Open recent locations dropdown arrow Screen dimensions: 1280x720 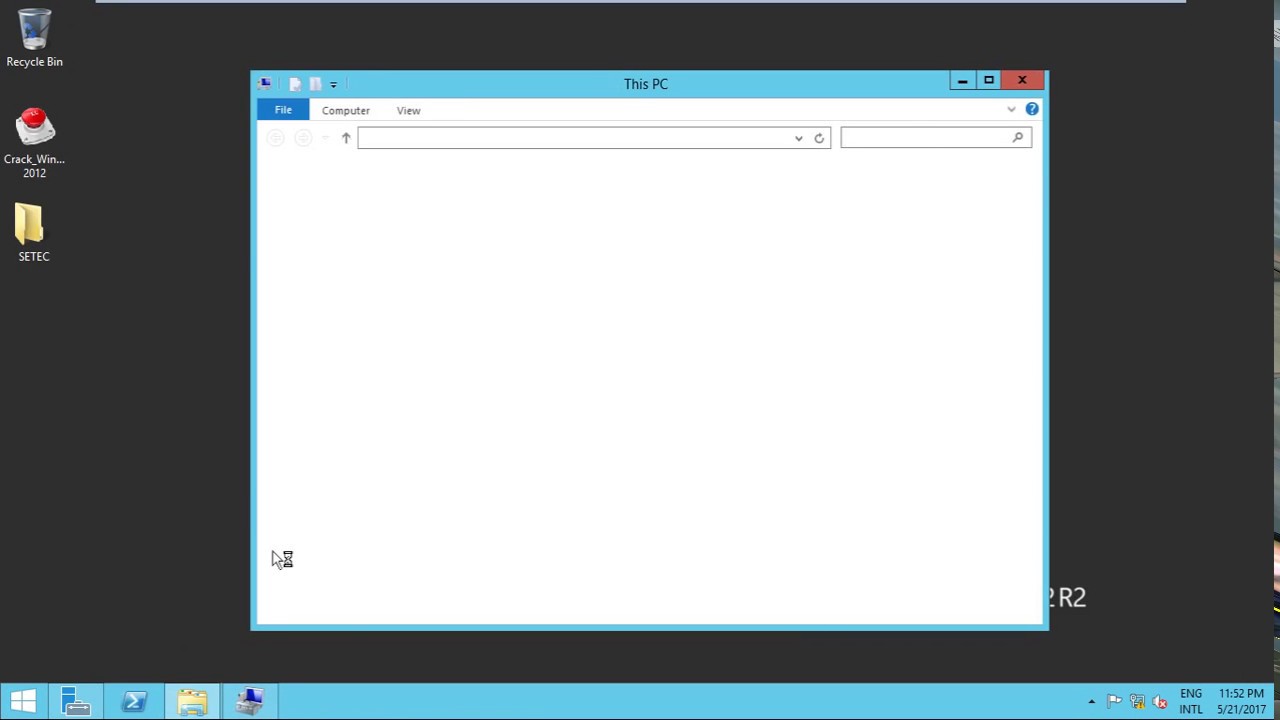[x=325, y=138]
